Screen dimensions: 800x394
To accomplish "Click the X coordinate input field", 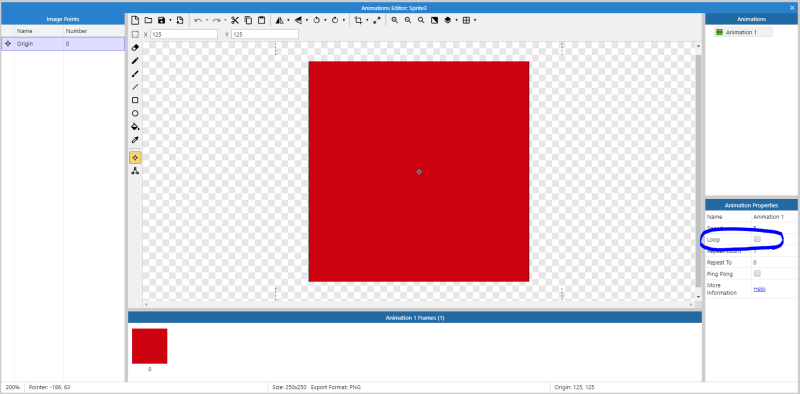I will pos(184,34).
